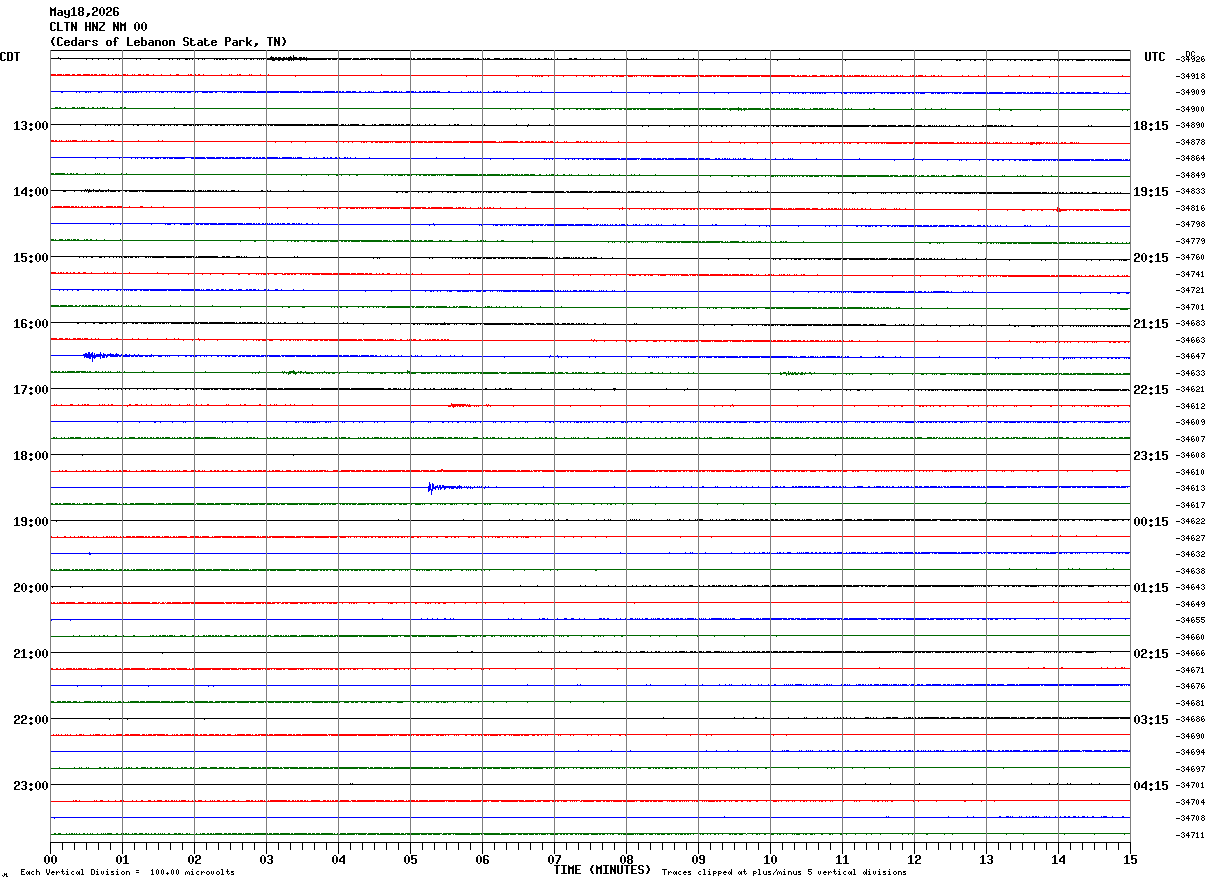The width and height of the screenshot is (1210, 886).
Task: Click the Each Vertical Division scale note
Action: pos(127,873)
